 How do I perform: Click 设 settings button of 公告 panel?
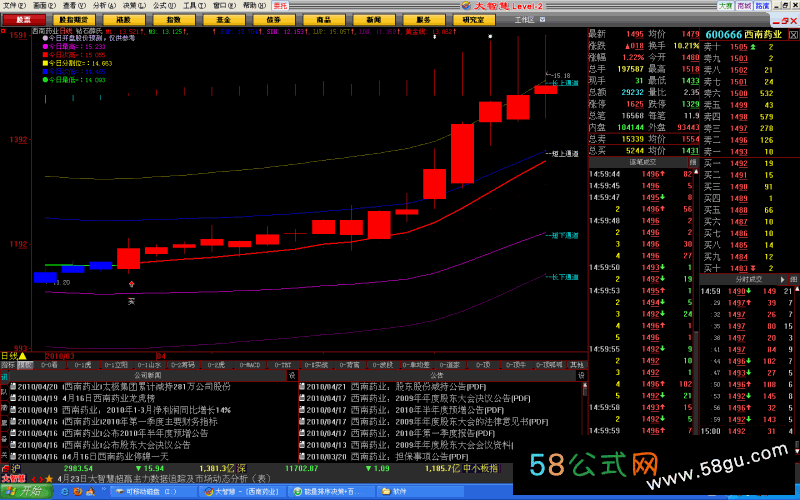coord(581,376)
